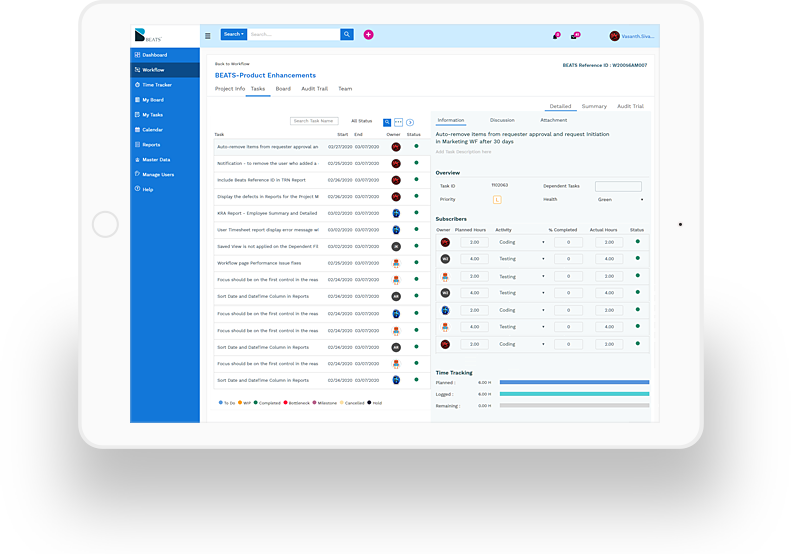Click the priority L badge
This screenshot has width=791, height=554.
click(497, 199)
